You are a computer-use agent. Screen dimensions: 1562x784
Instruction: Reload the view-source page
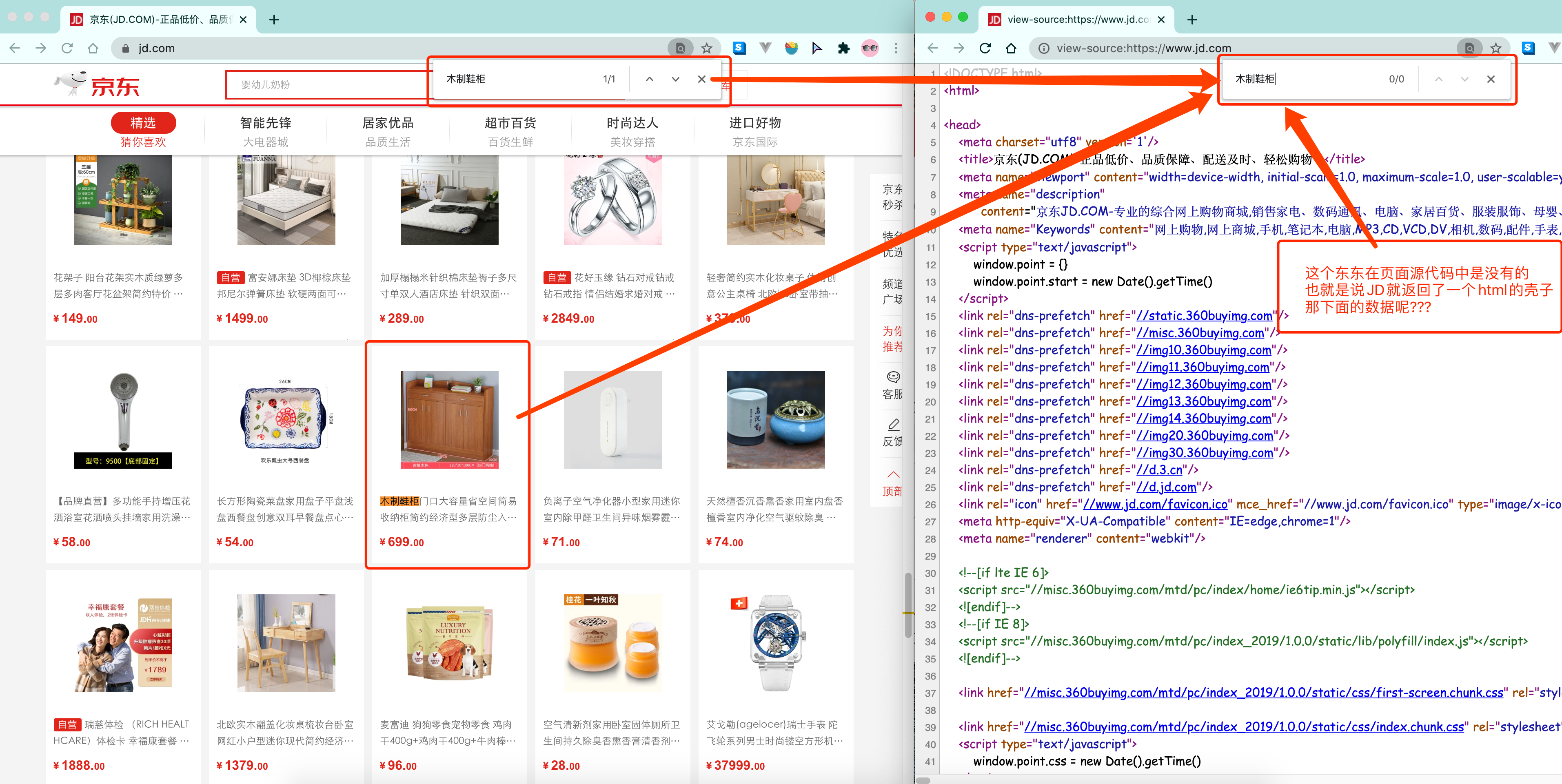click(x=985, y=48)
